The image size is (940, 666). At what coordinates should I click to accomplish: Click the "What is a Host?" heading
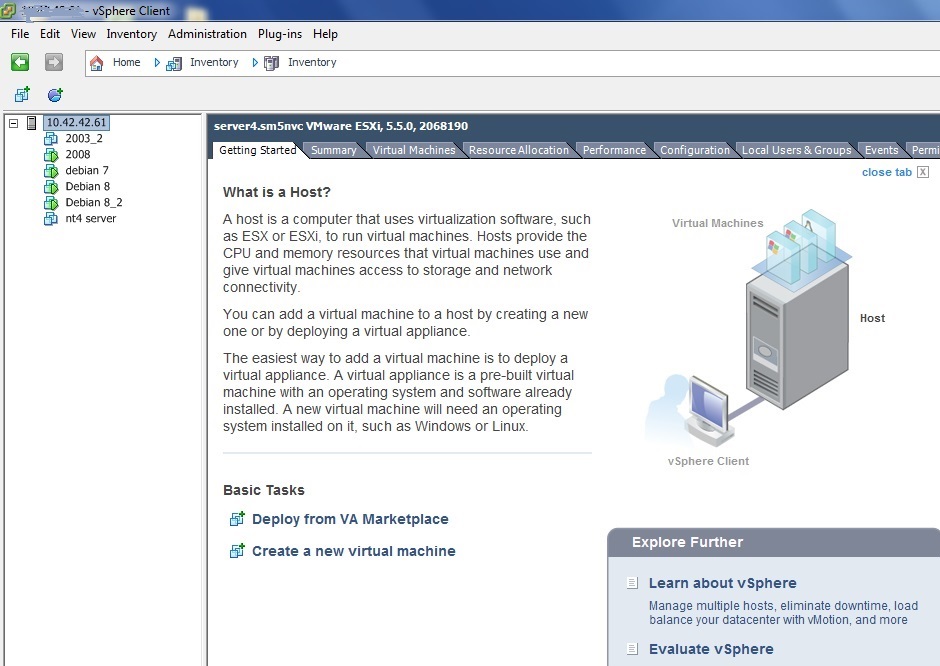(276, 192)
